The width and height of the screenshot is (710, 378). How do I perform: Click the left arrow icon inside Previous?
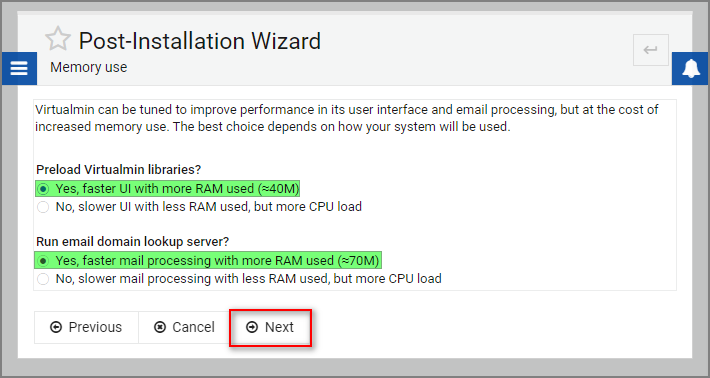point(56,327)
